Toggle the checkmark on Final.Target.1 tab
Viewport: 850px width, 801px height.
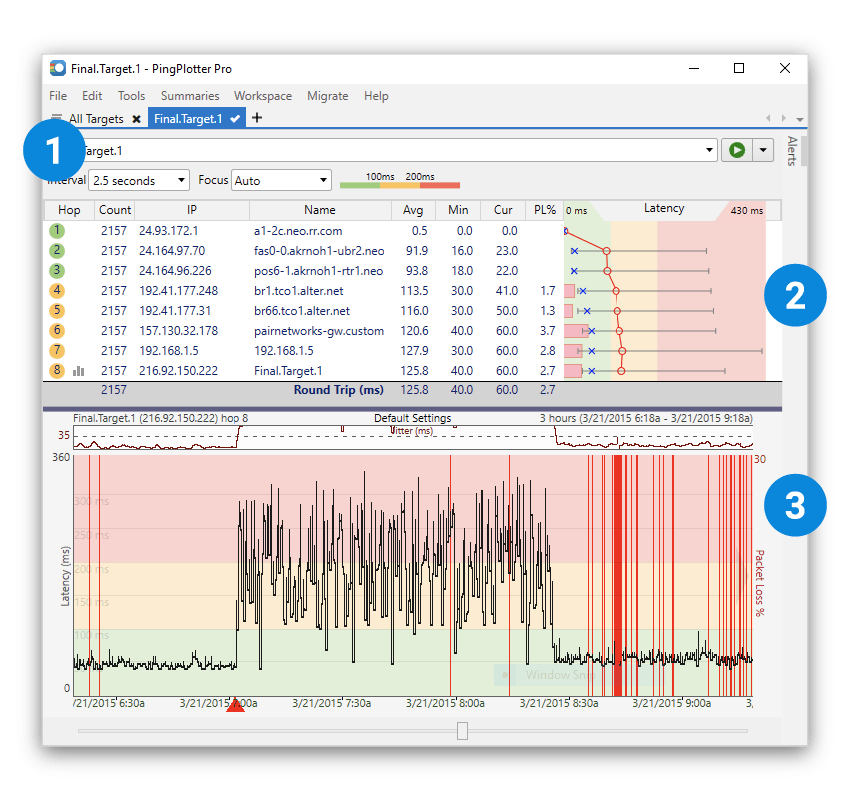233,117
